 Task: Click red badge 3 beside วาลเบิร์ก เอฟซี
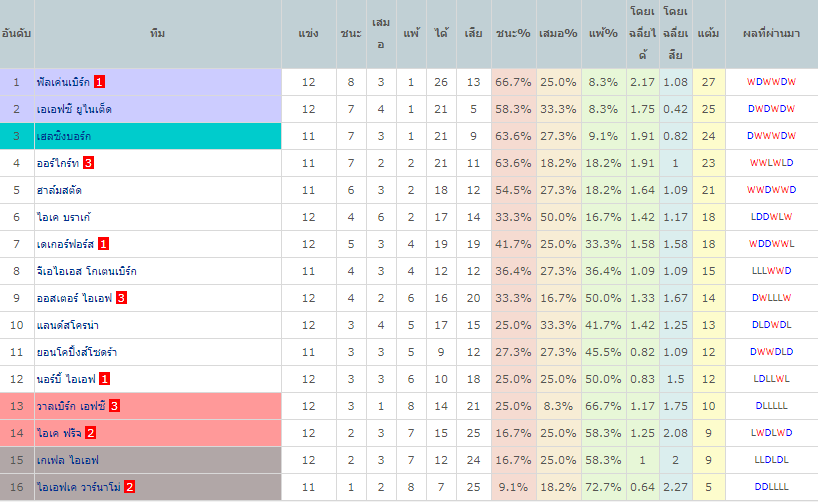coord(115,406)
